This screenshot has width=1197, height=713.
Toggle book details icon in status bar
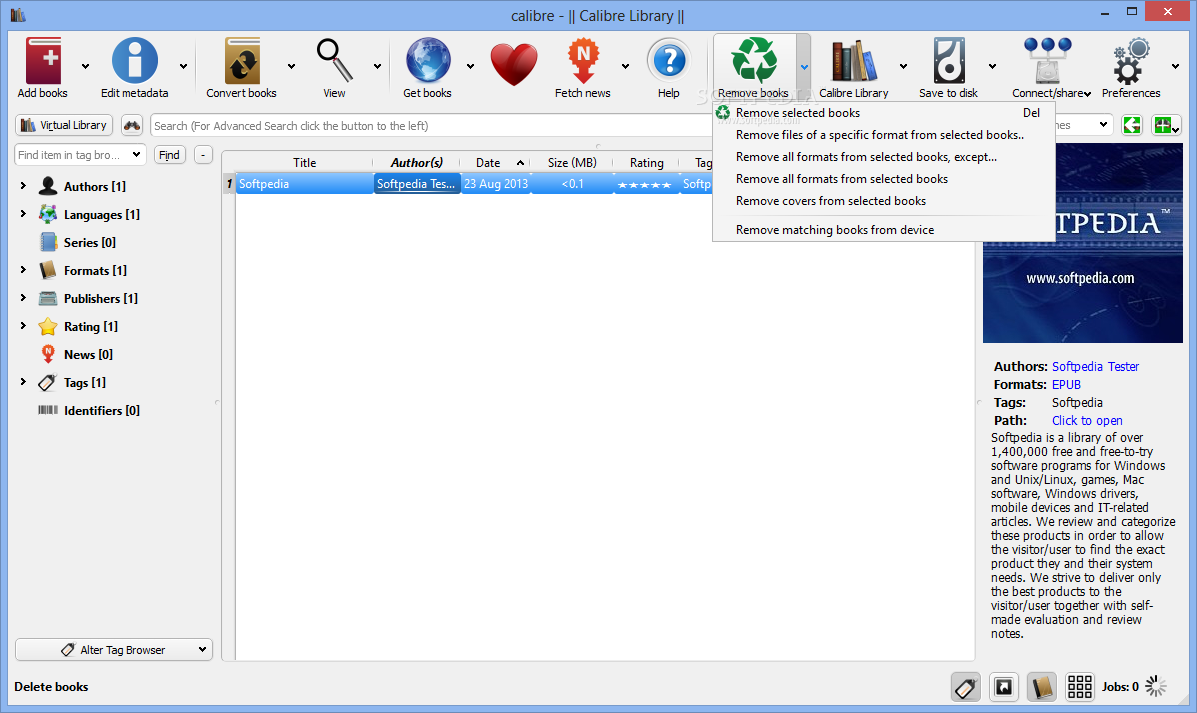[1042, 687]
